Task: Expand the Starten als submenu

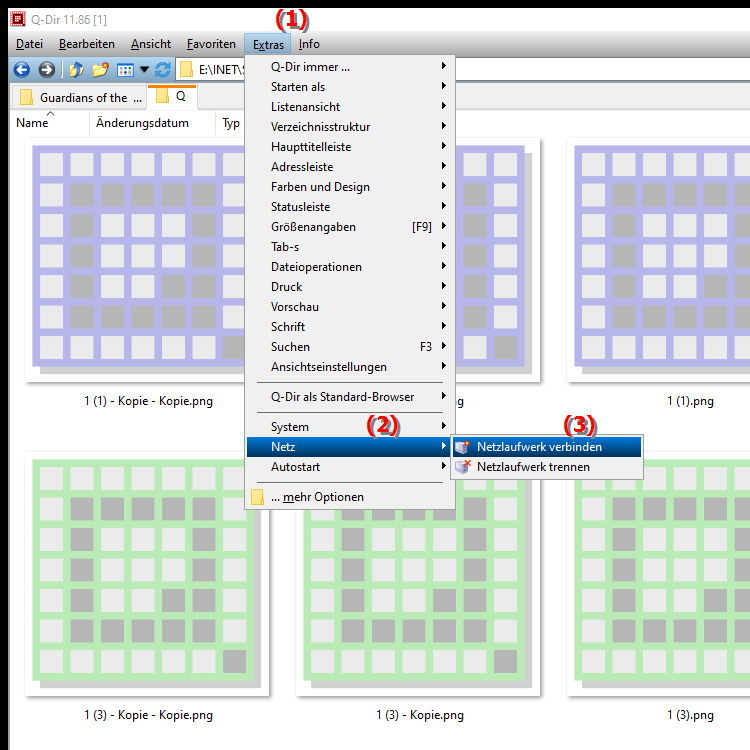Action: pyautogui.click(x=350, y=87)
